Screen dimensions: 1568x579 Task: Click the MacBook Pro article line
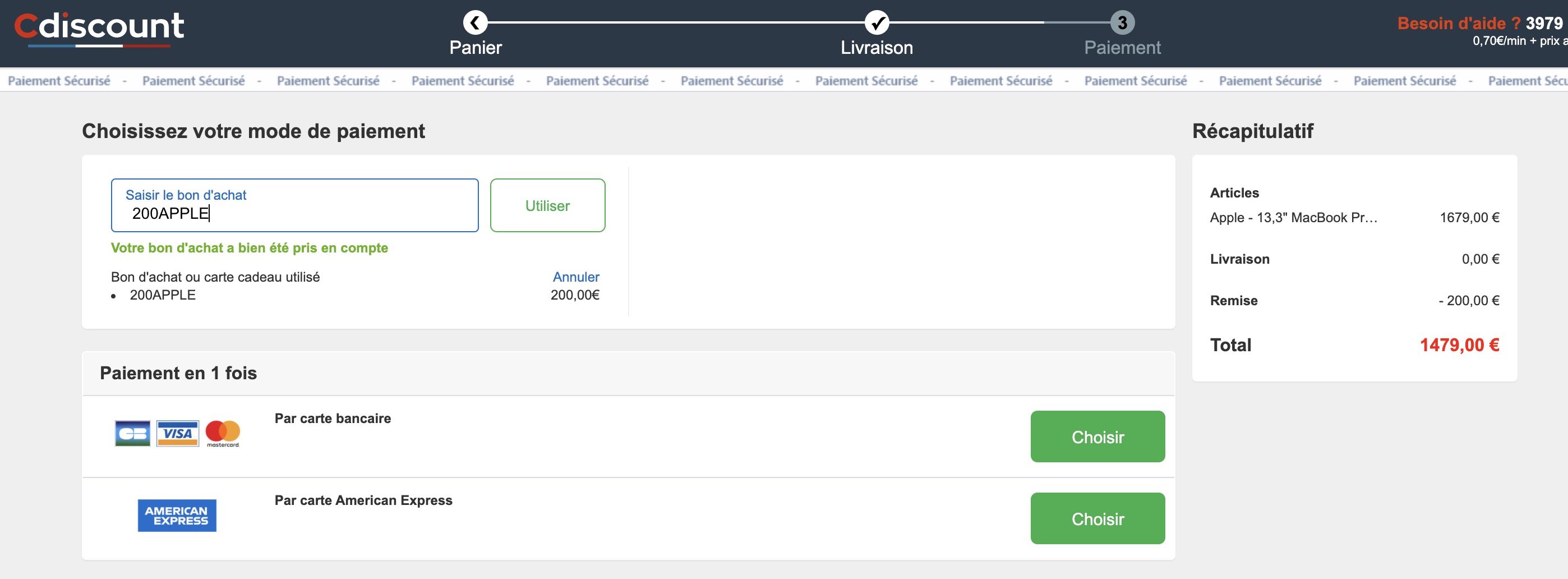pos(1293,218)
